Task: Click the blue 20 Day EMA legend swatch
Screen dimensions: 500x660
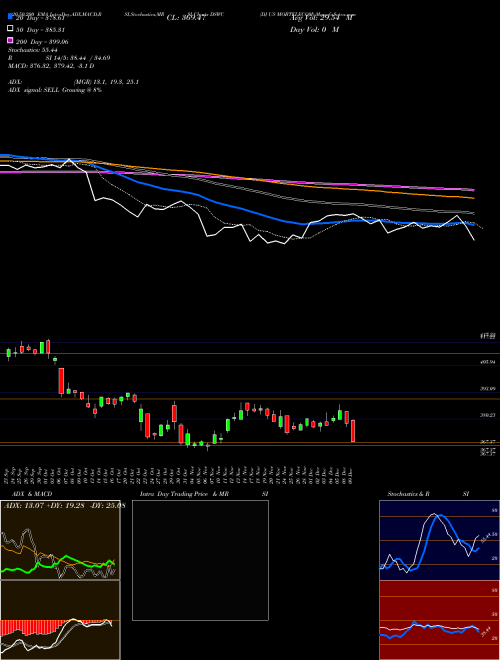Action: click(x=10, y=17)
